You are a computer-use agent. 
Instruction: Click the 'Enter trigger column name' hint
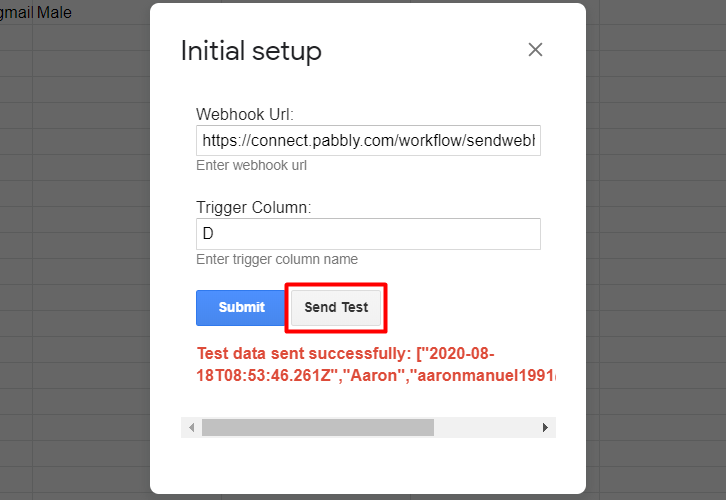click(x=277, y=259)
